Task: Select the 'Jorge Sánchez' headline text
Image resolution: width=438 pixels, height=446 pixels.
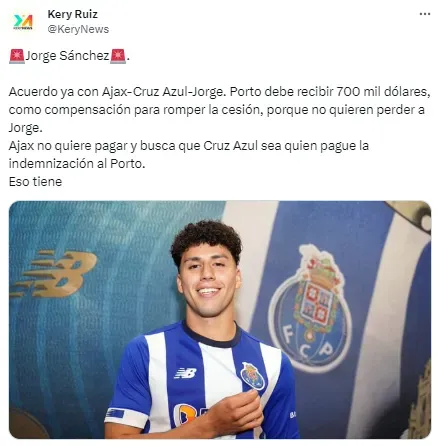Action: point(67,56)
